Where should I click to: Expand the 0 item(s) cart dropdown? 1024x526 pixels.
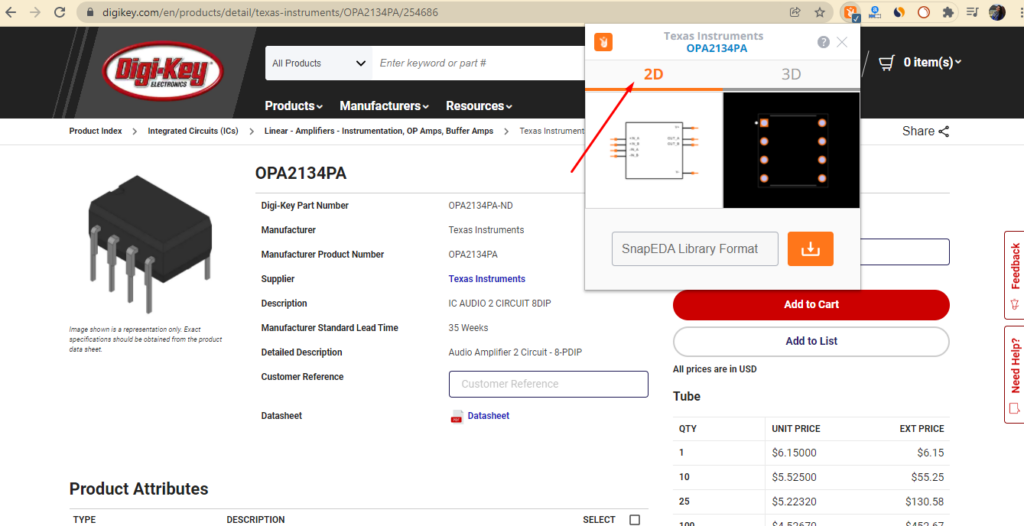pos(933,63)
